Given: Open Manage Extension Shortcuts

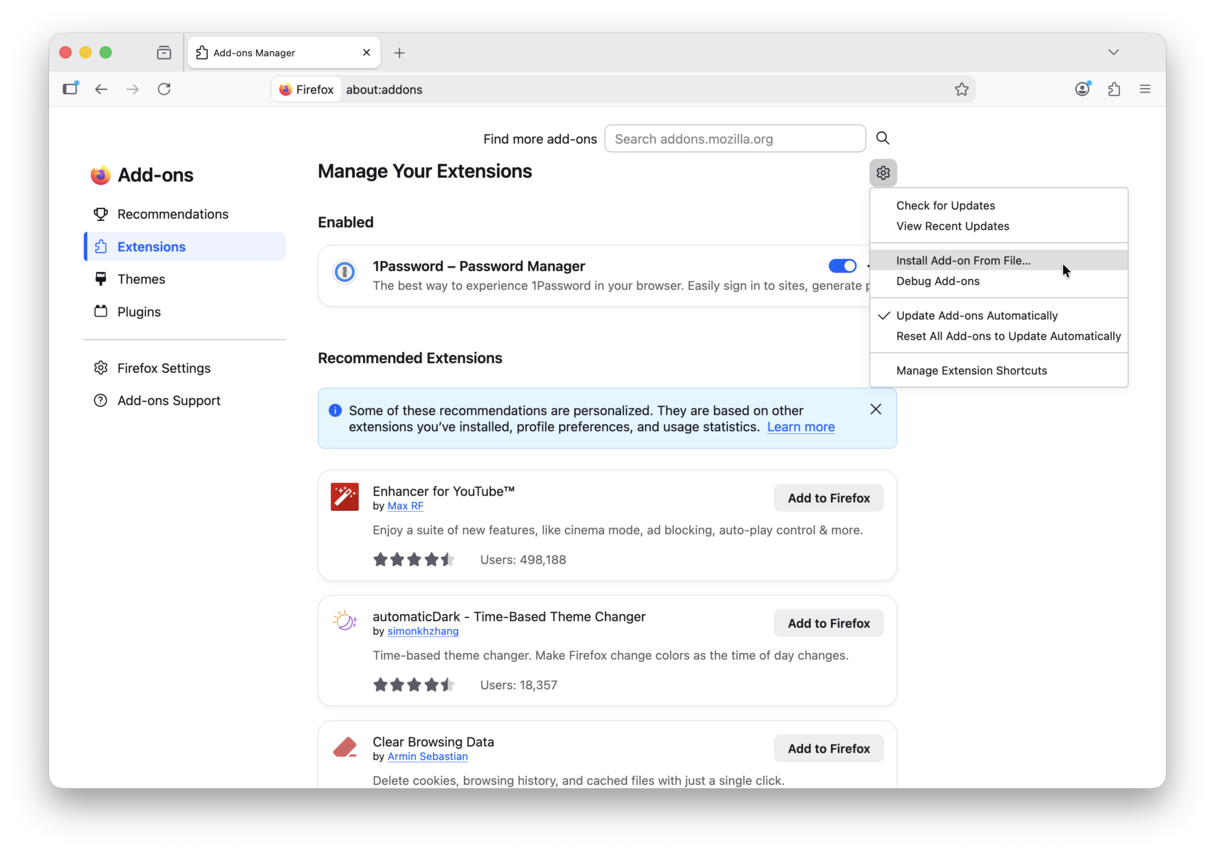Looking at the screenshot, I should coord(999,370).
